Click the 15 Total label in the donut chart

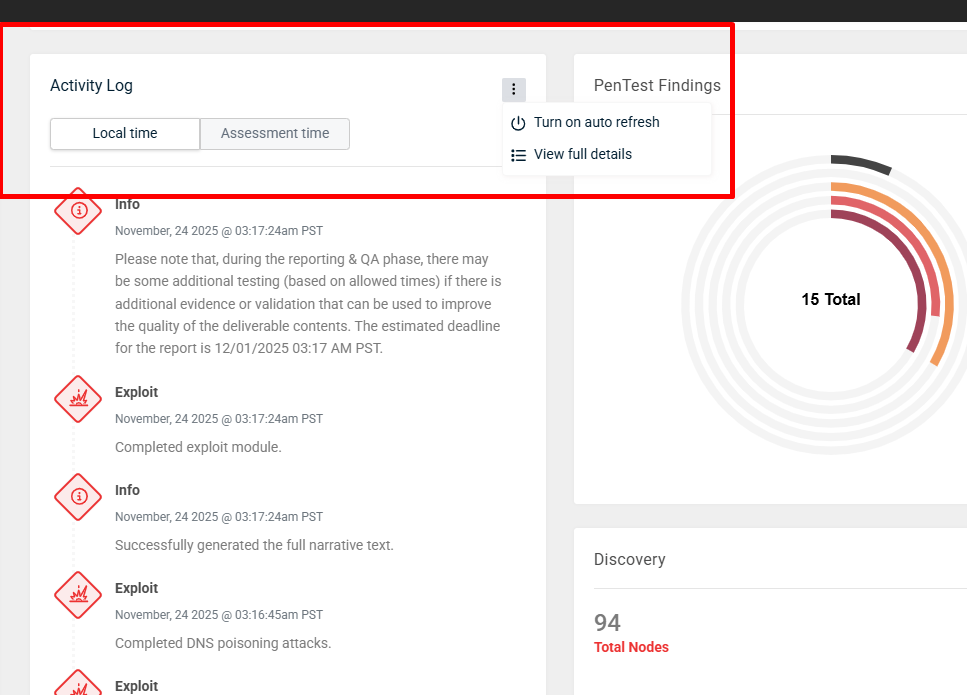click(830, 300)
